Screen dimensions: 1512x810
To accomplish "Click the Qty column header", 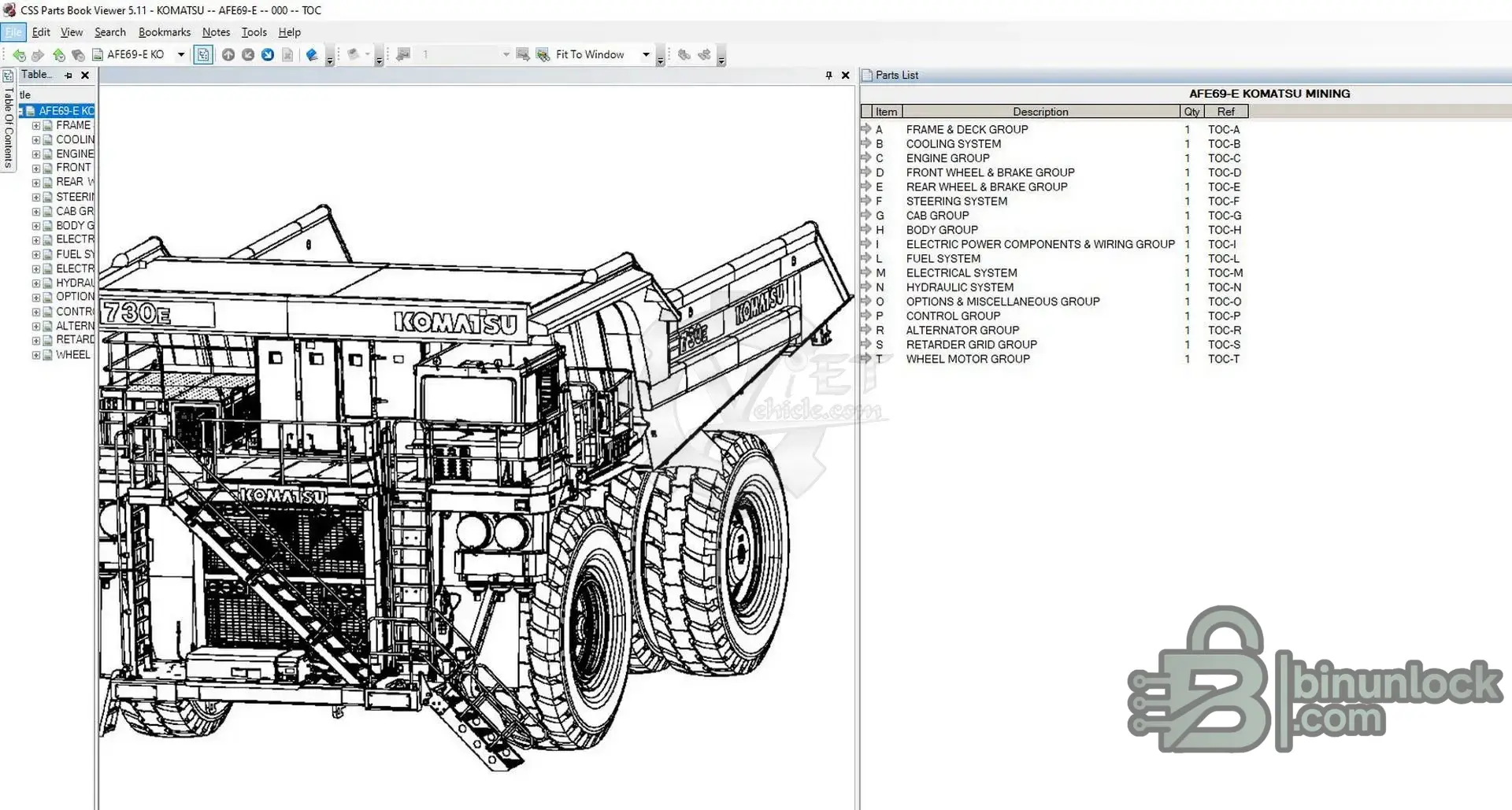I will (x=1191, y=112).
